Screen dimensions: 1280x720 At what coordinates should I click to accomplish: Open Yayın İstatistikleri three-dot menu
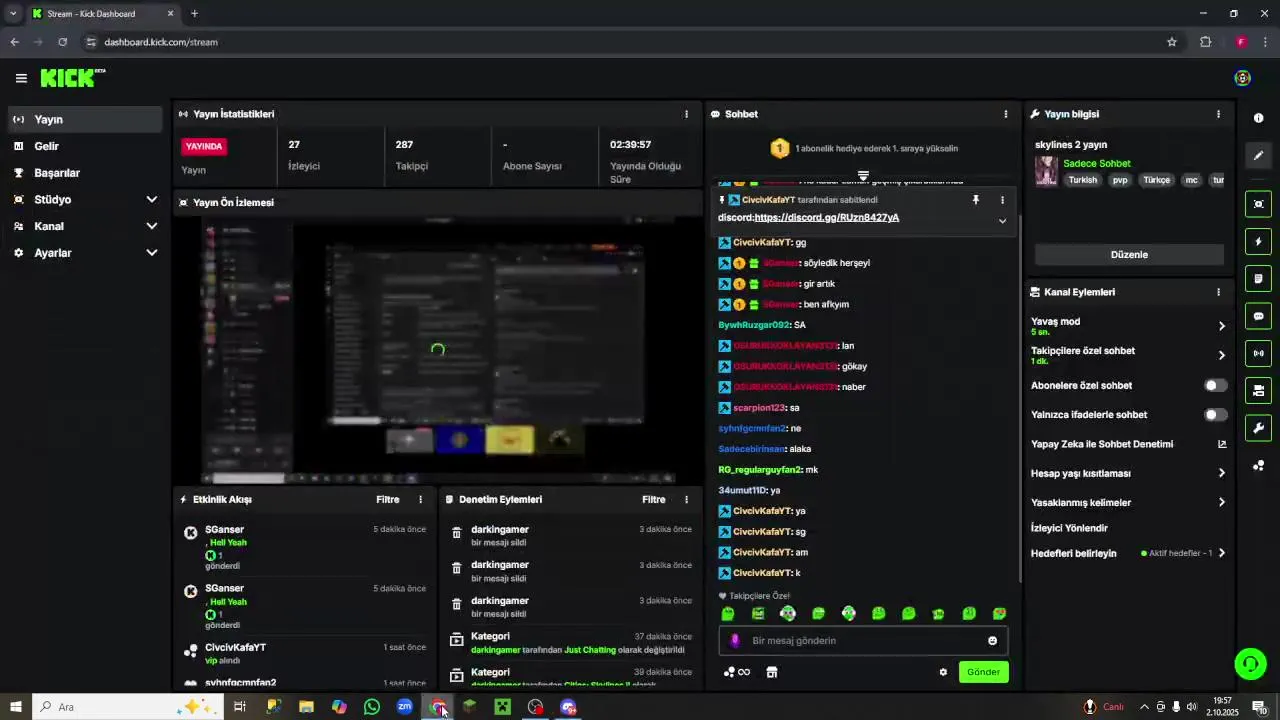686,114
